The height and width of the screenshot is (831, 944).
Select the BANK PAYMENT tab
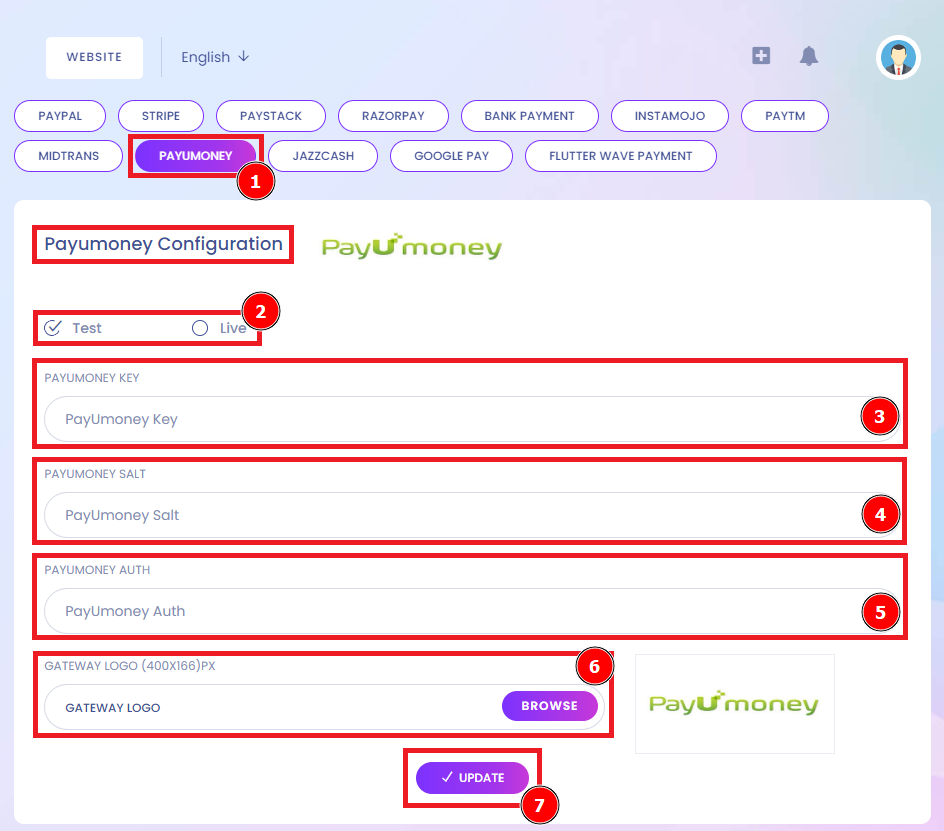click(530, 116)
